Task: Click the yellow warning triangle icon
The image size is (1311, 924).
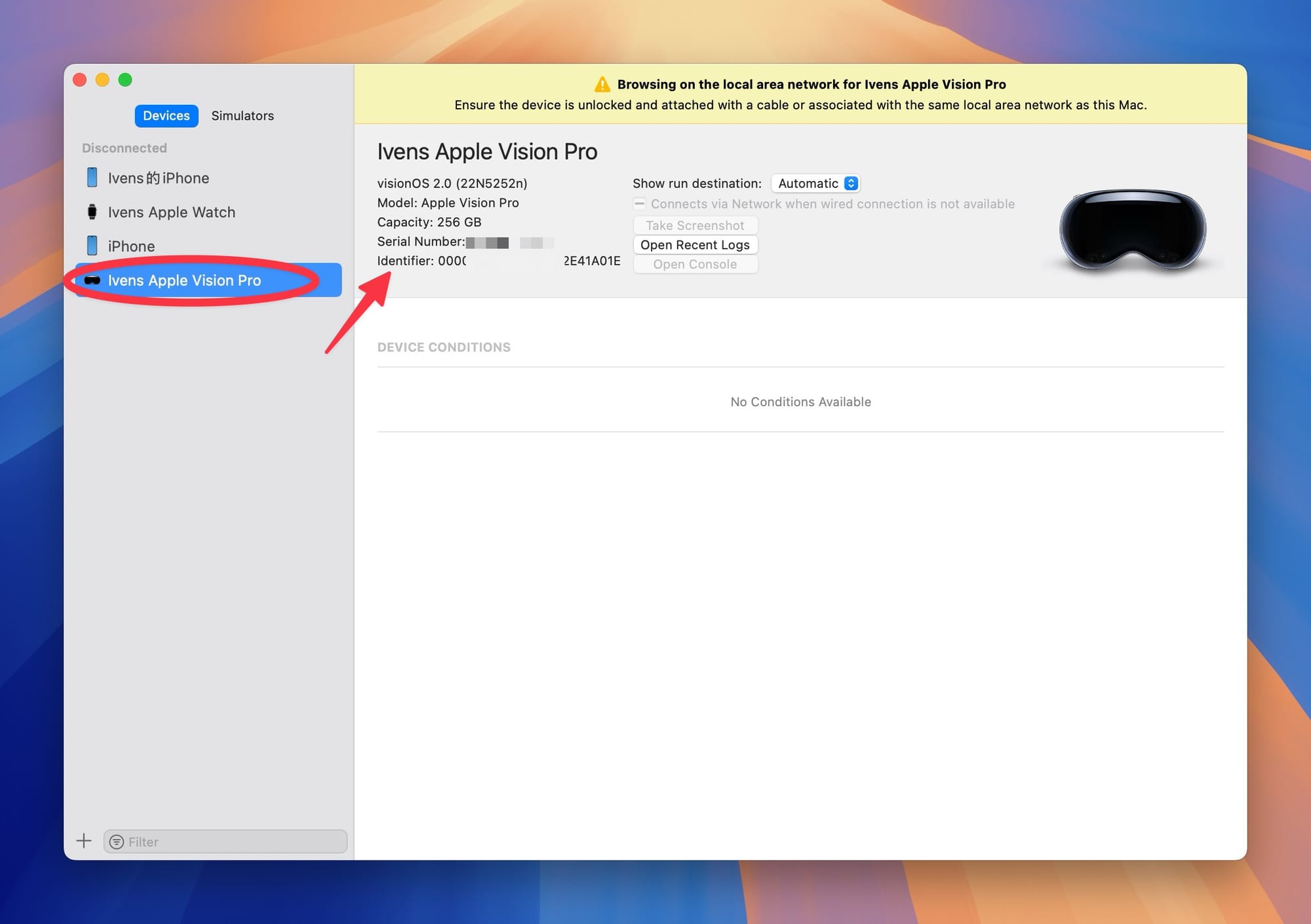Action: coord(602,85)
